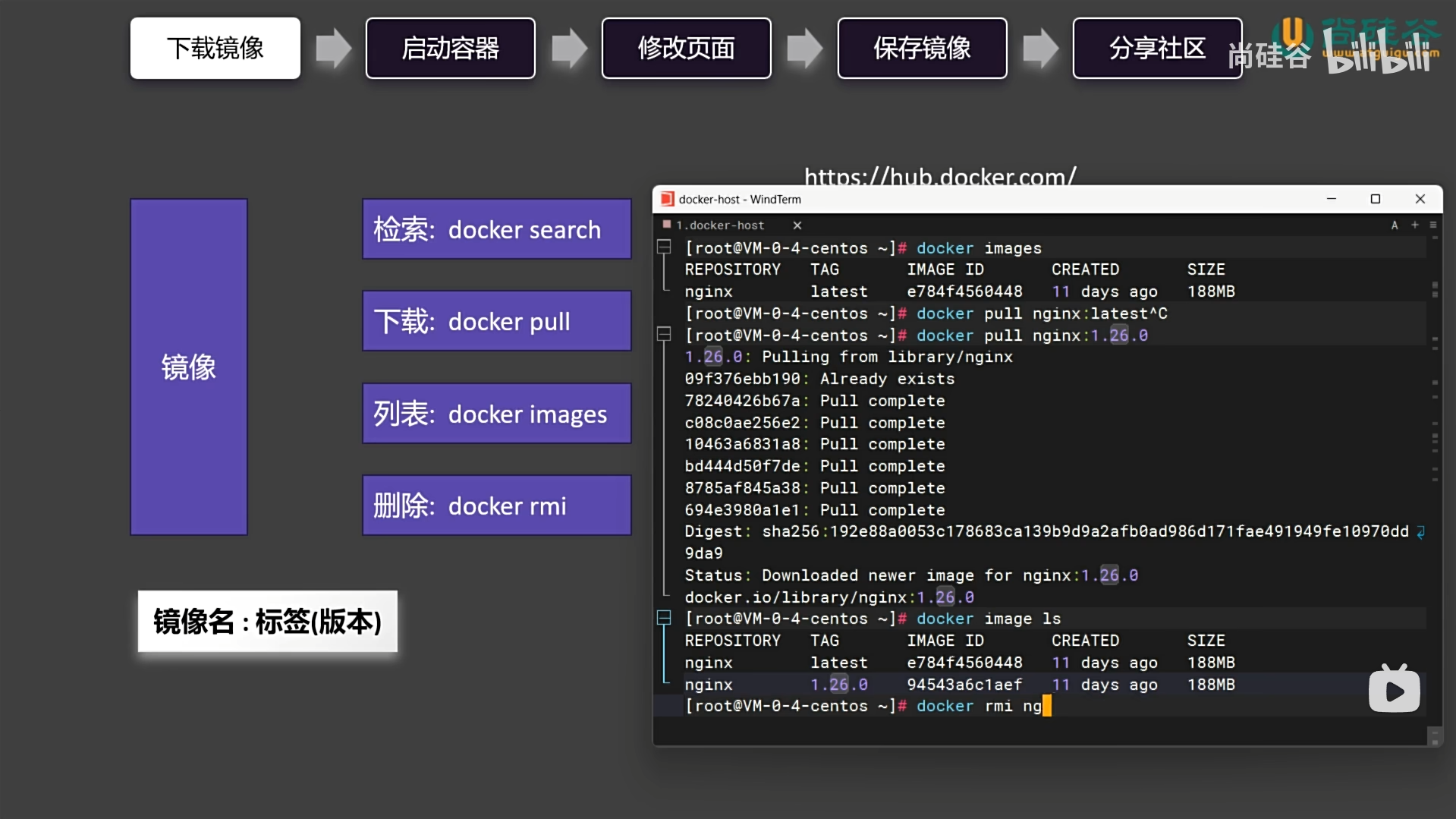Click the 'bd444d50f7de: Pull complete' line
The width and height of the screenshot is (1456, 819).
pos(815,466)
